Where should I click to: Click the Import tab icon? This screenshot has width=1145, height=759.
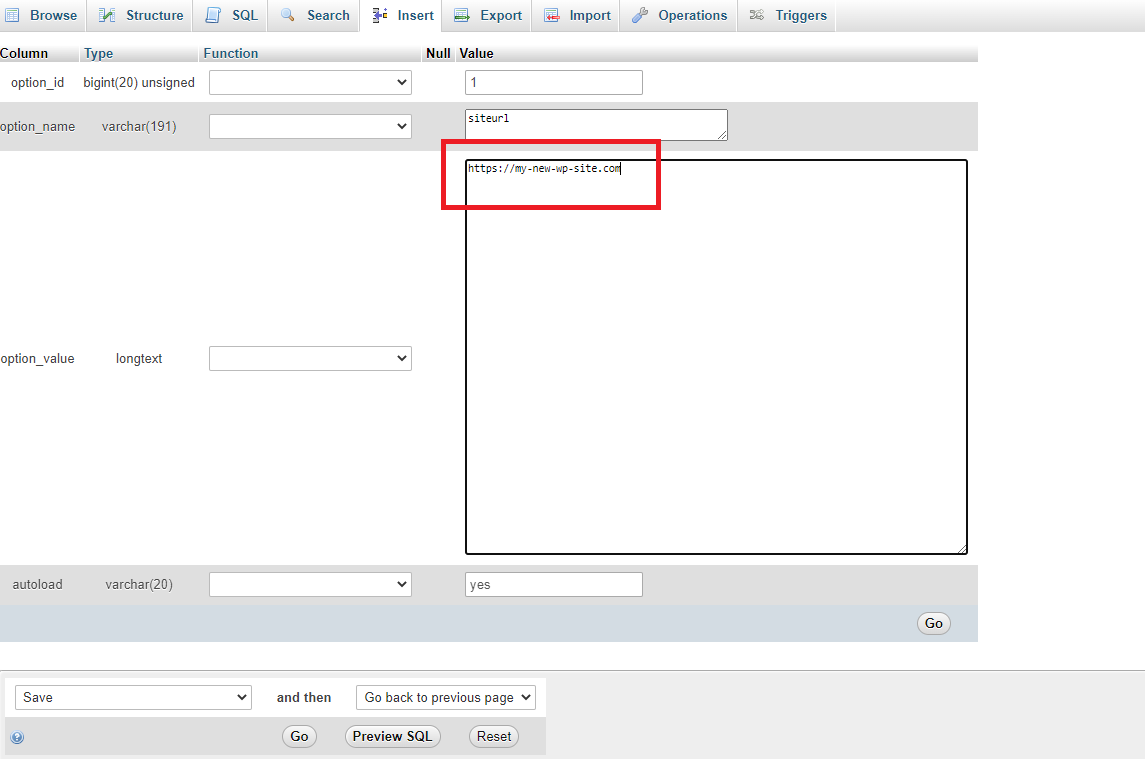click(x=552, y=15)
